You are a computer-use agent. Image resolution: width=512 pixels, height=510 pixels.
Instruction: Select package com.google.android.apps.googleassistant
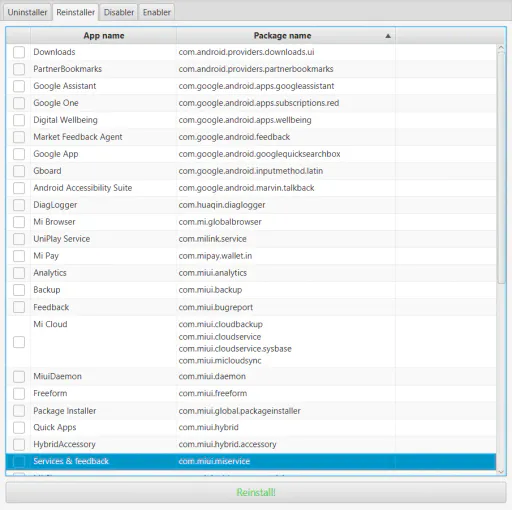point(256,86)
